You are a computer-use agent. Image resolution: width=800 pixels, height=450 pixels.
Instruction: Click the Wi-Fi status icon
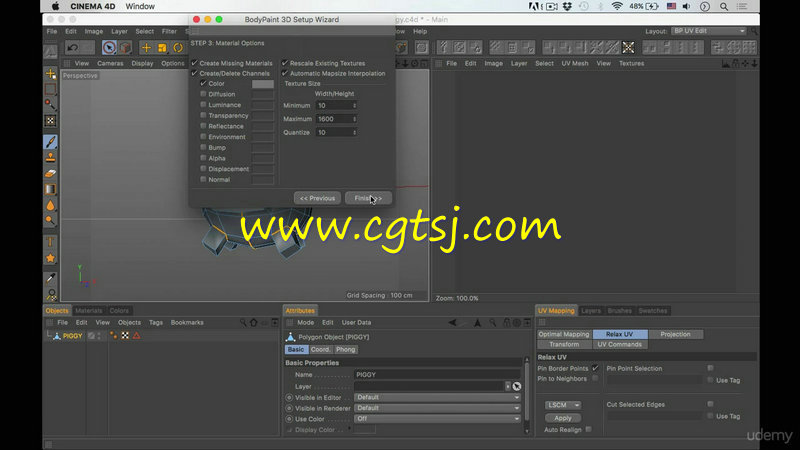click(617, 7)
